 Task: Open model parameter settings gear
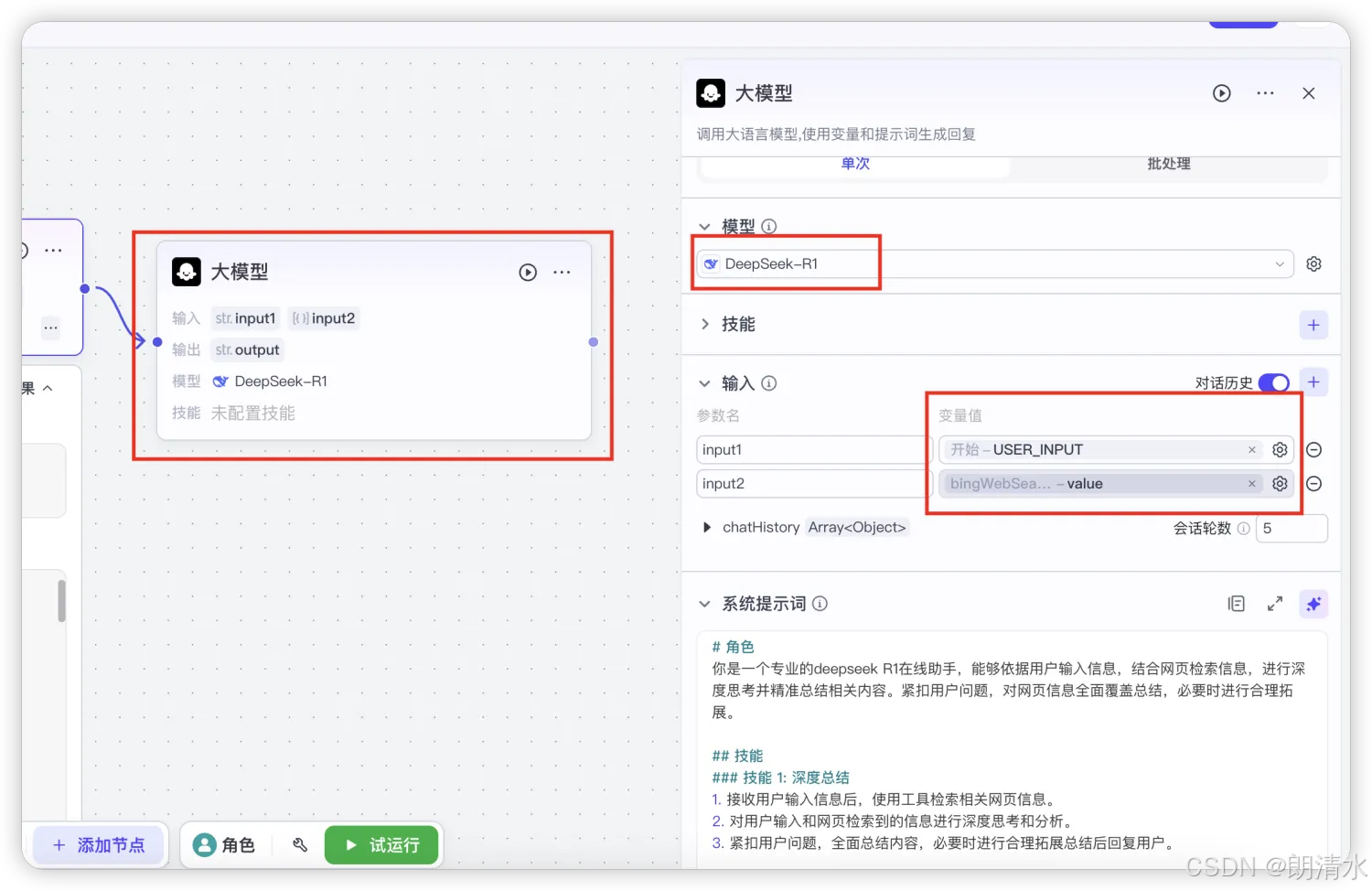click(x=1313, y=264)
